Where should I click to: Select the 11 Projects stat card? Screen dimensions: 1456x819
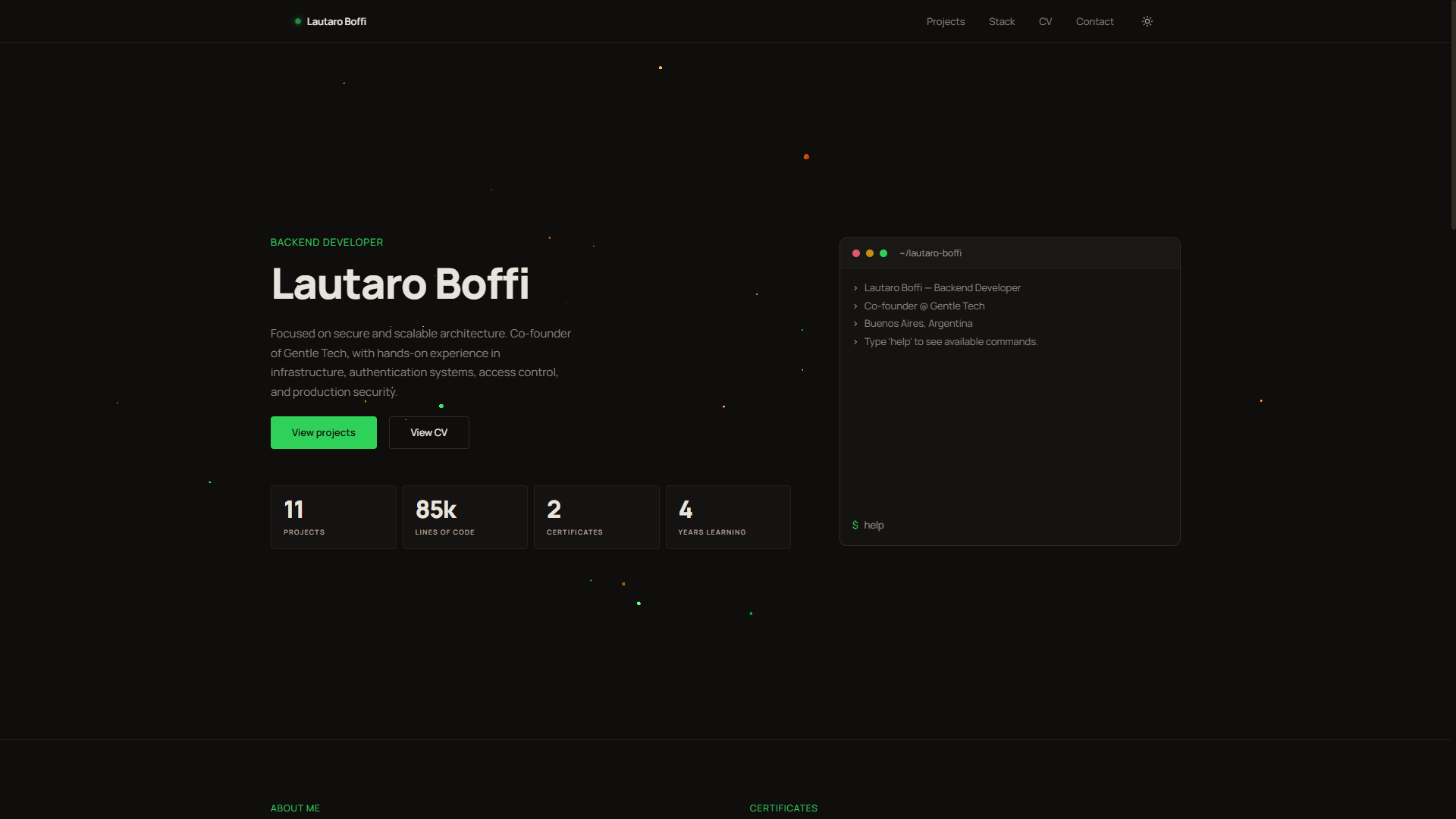(x=334, y=517)
